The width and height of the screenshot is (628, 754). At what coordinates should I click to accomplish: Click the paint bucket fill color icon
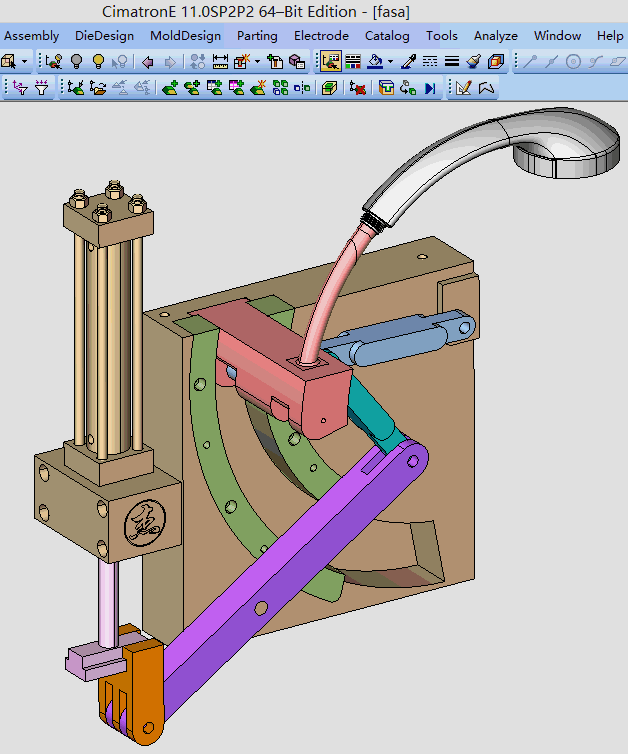(x=374, y=62)
